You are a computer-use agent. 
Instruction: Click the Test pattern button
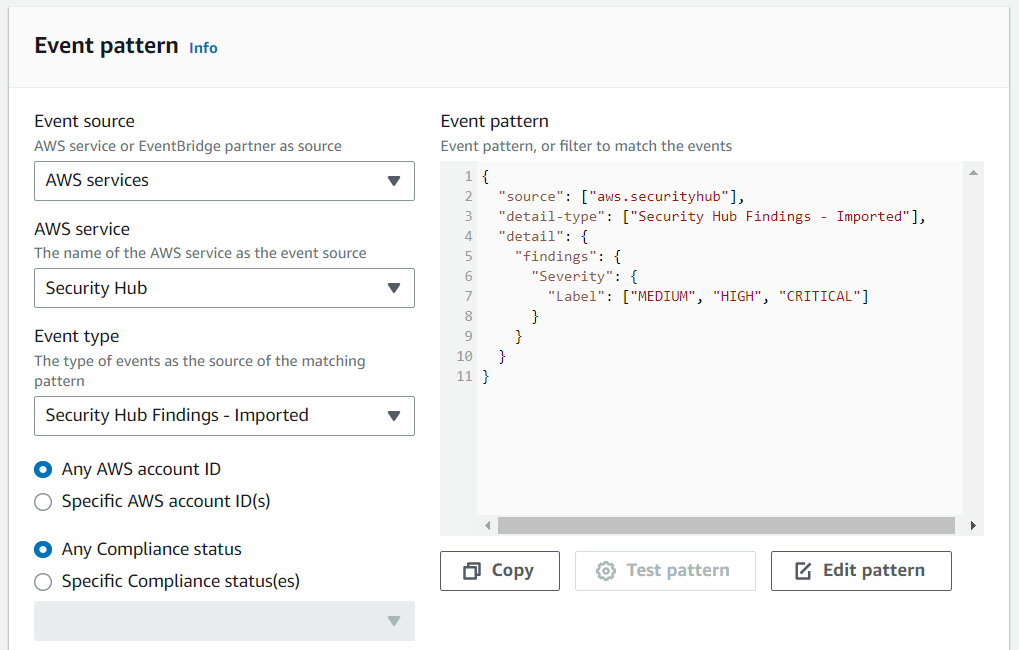point(665,570)
